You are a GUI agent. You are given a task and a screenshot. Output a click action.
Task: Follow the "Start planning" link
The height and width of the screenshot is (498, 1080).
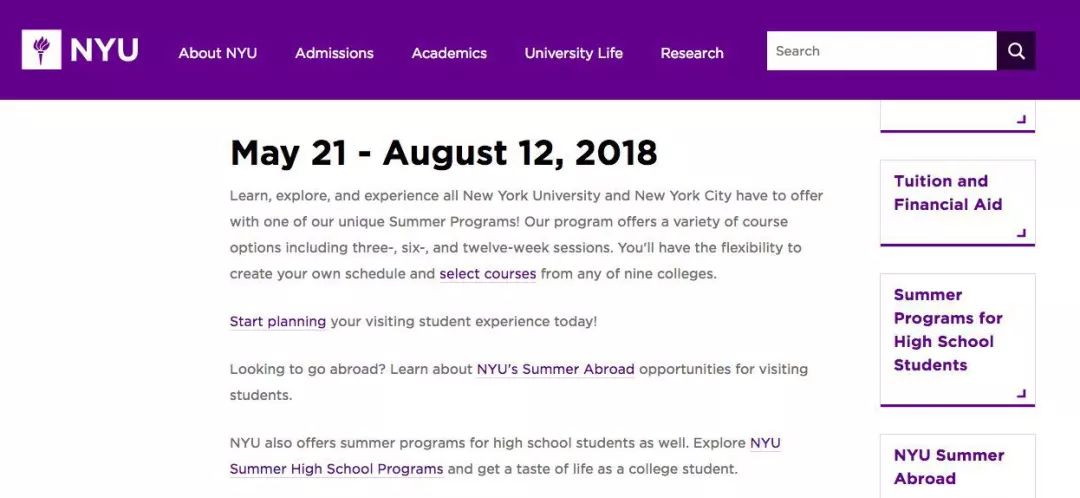pyautogui.click(x=278, y=322)
